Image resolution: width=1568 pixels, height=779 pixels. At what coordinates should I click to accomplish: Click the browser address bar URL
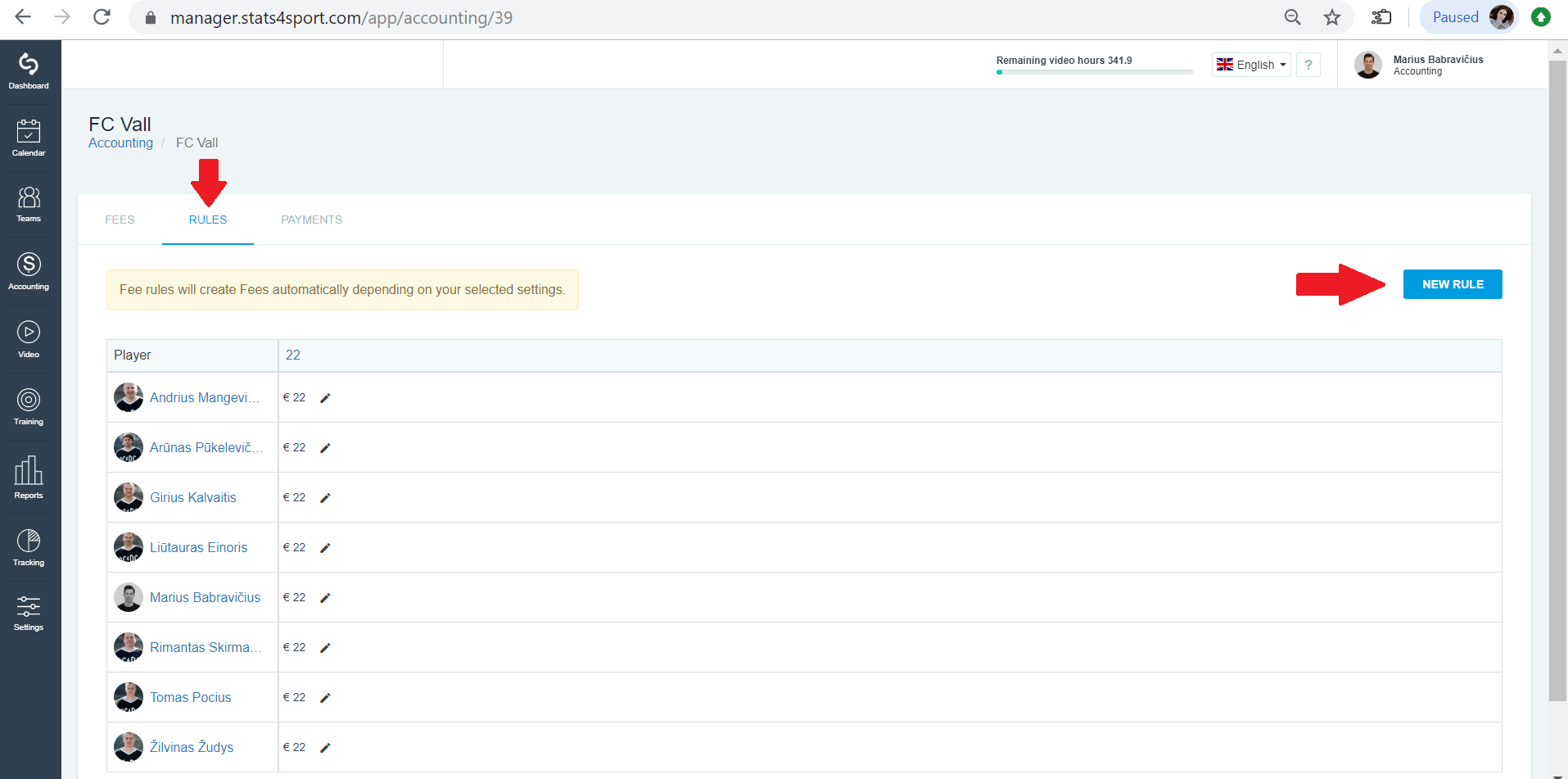[341, 17]
